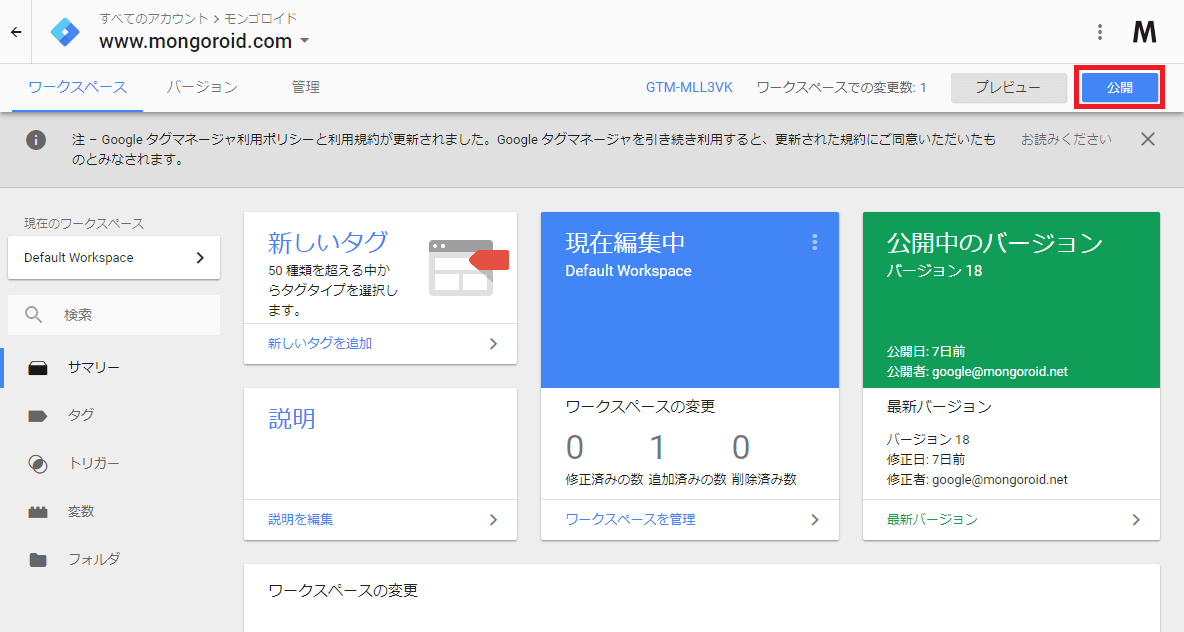This screenshot has height=632, width=1184.
Task: Open the three-dot menu on 現在編集中 card
Action: pyautogui.click(x=814, y=242)
